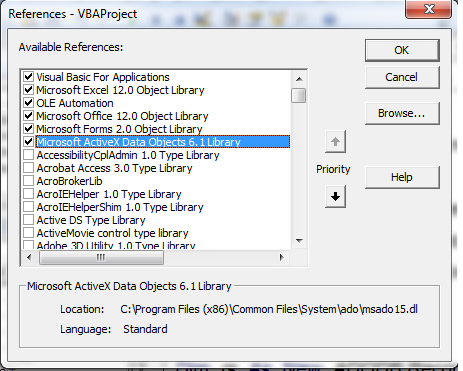Uncheck Microsoft Office 12.0 Object Library
This screenshot has height=371, width=463.
coord(29,116)
